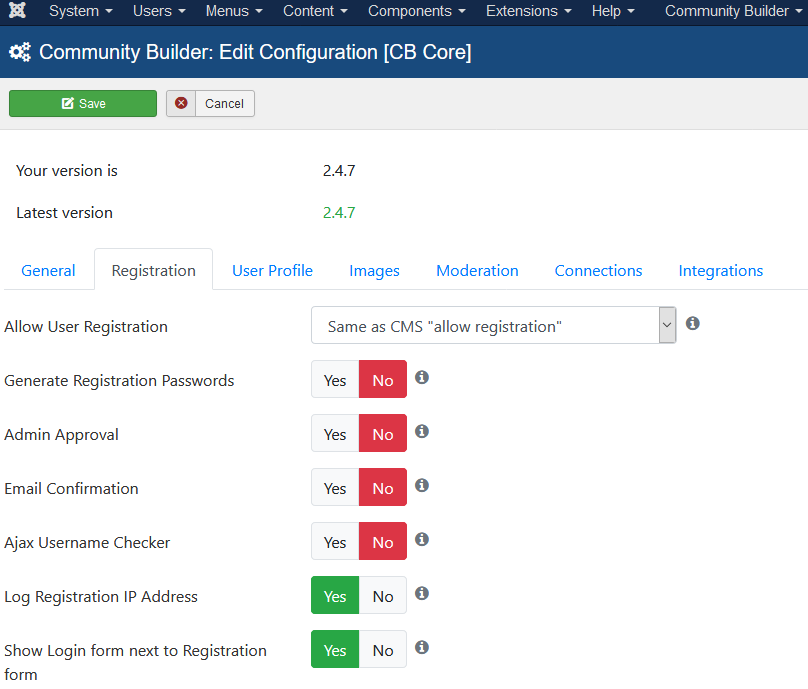Click info icon beside Ajax Username Checker

click(x=422, y=540)
